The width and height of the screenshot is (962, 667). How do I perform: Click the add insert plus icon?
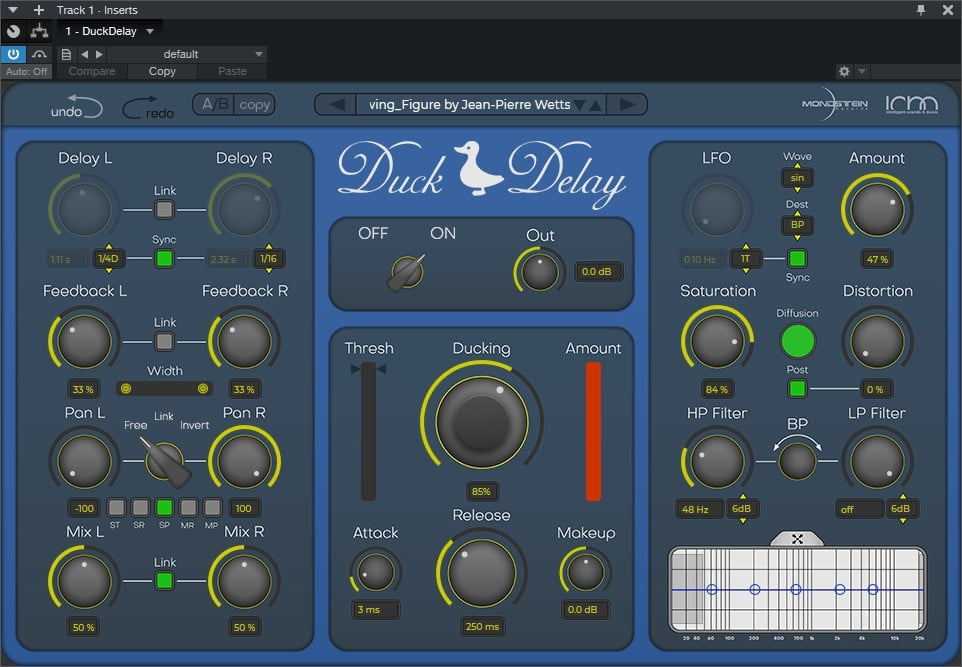click(39, 10)
